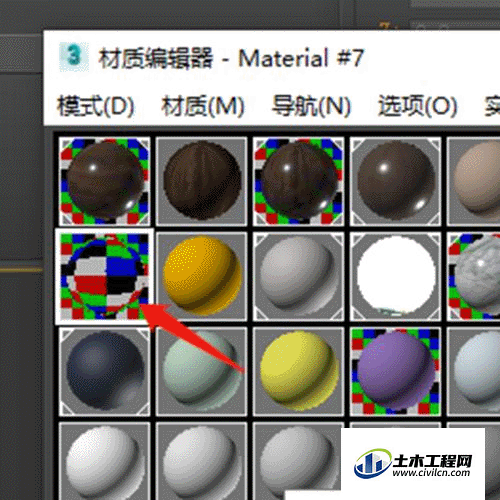Select the dark blue-gray sphere sample slot
Image resolution: width=500 pixels, height=500 pixels.
pyautogui.click(x=104, y=371)
